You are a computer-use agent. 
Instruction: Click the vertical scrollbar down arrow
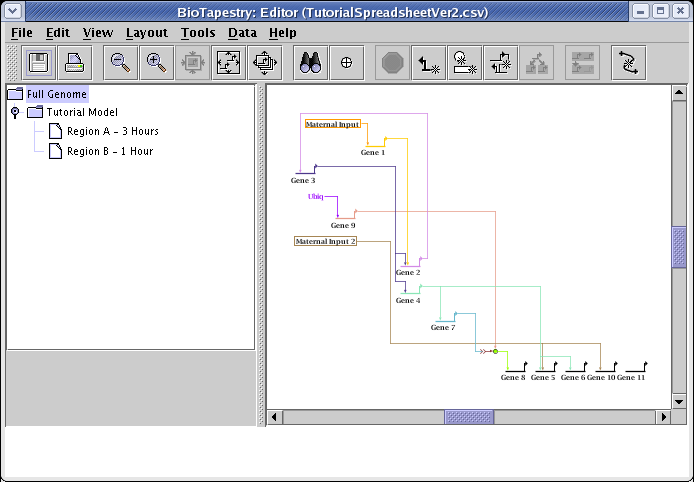point(679,401)
